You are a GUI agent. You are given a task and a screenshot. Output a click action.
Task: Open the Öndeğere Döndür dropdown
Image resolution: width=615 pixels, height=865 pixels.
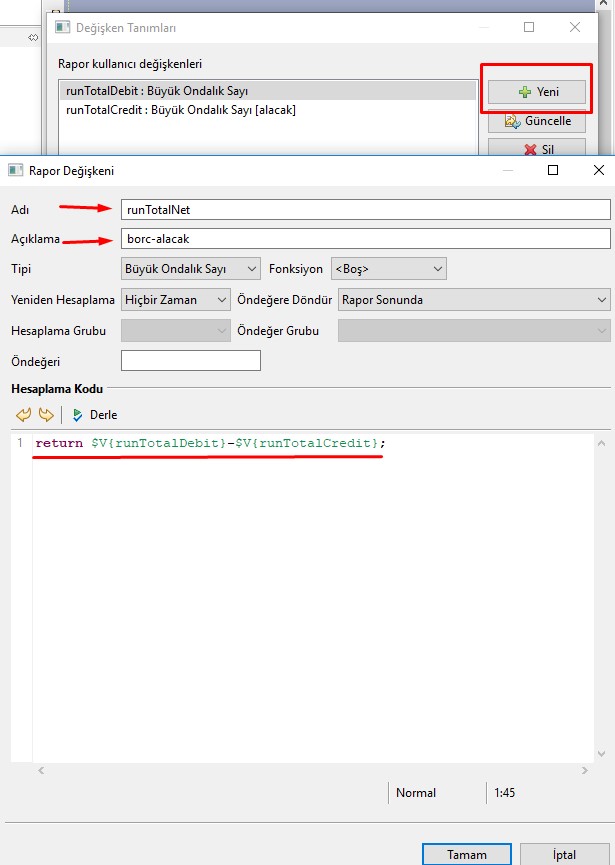(473, 299)
